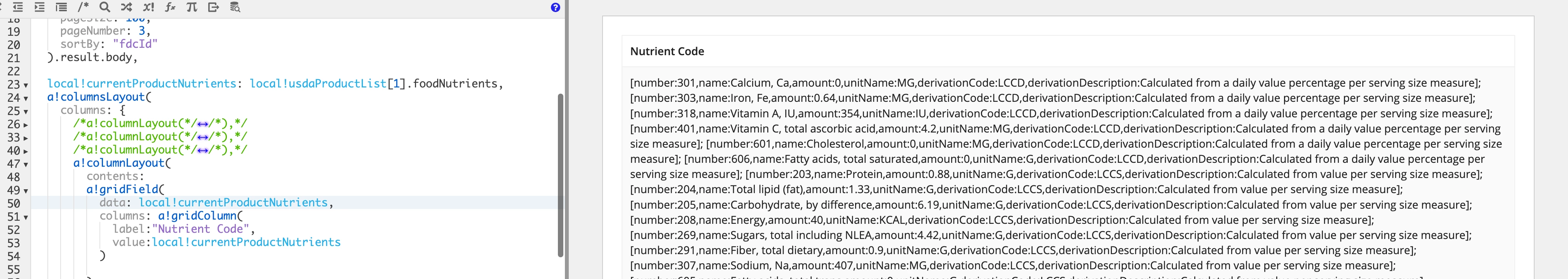Collapse the a!gridField fold at line 49
The width and height of the screenshot is (1568, 279).
point(26,191)
